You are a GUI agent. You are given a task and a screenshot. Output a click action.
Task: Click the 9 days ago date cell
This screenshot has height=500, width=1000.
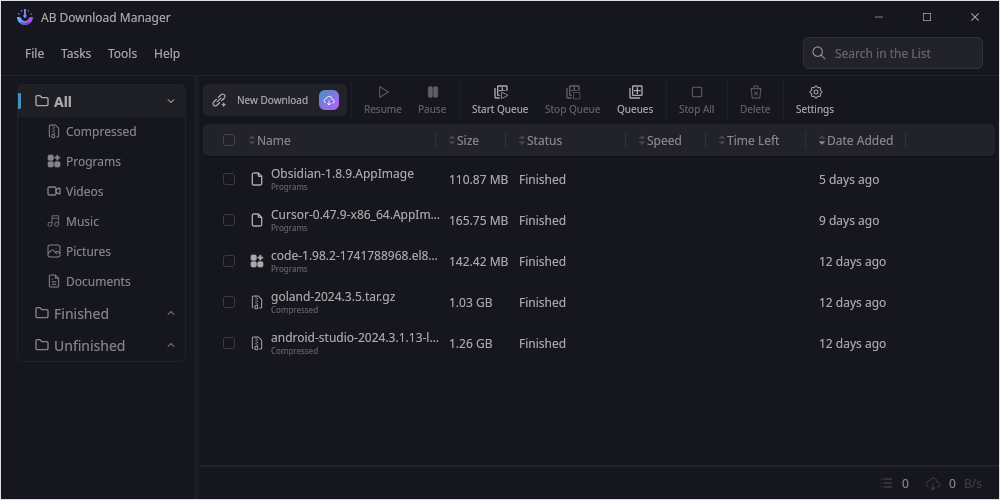point(849,220)
